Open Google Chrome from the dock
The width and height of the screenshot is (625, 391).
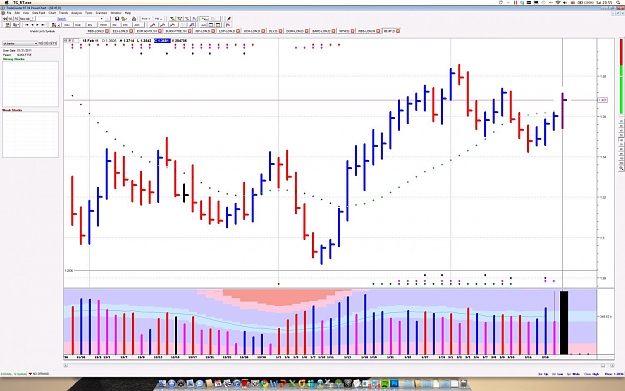[x=264, y=383]
